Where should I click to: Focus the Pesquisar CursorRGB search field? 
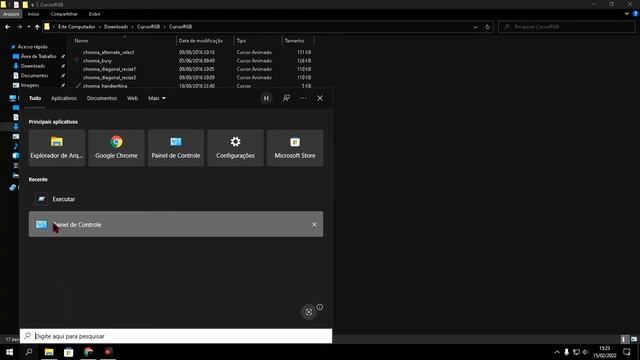pyautogui.click(x=567, y=27)
